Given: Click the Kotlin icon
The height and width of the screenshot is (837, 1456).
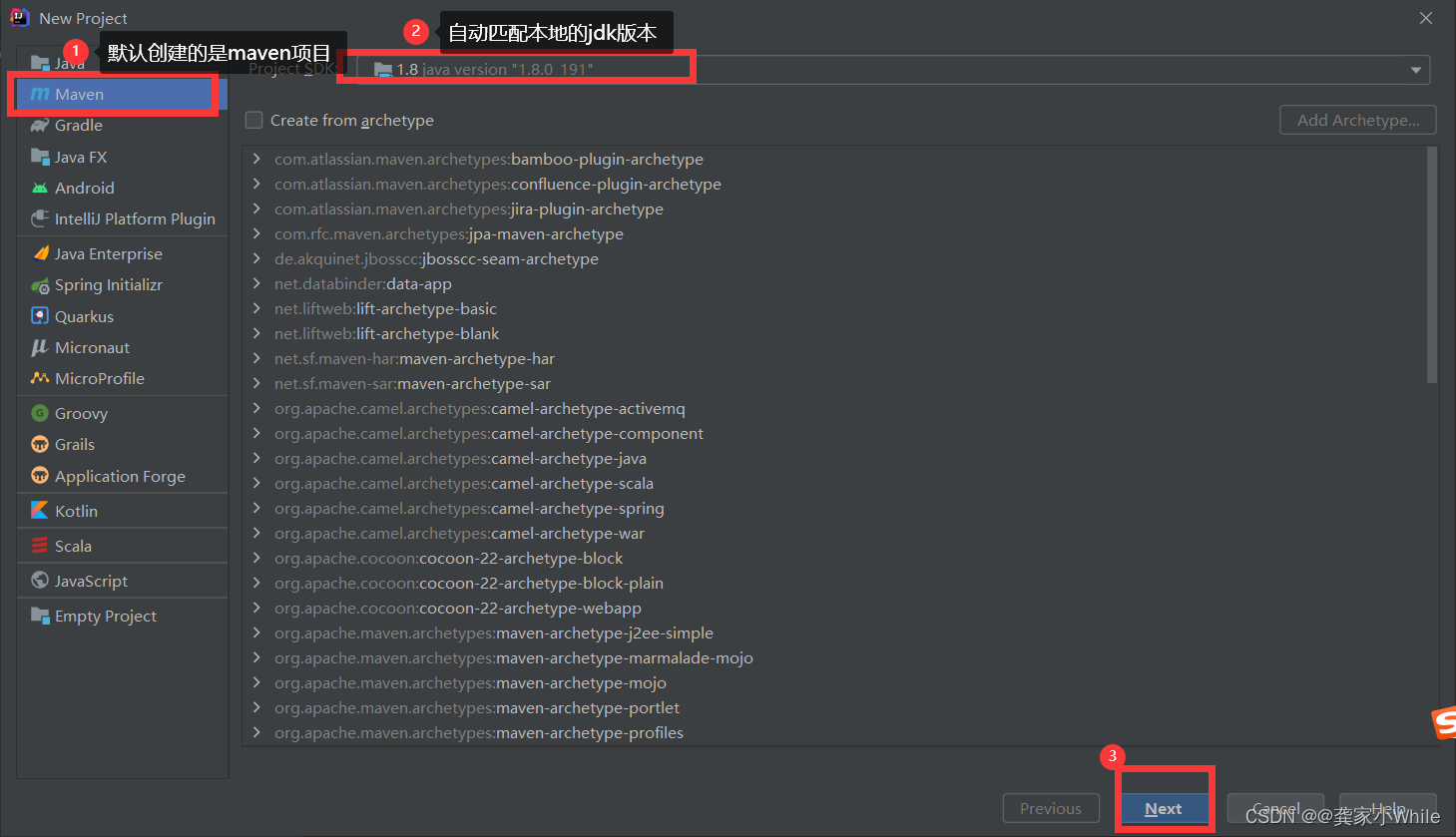Looking at the screenshot, I should tap(40, 511).
